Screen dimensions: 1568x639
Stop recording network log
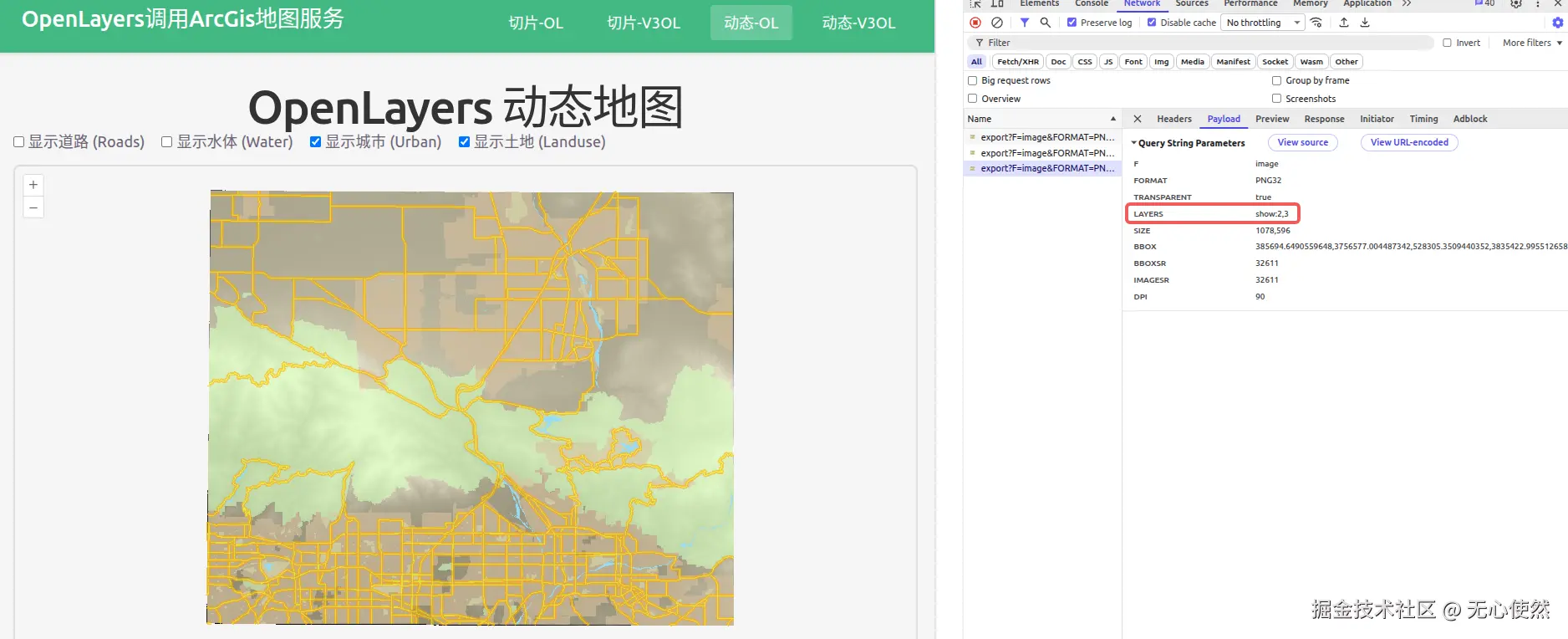tap(975, 23)
